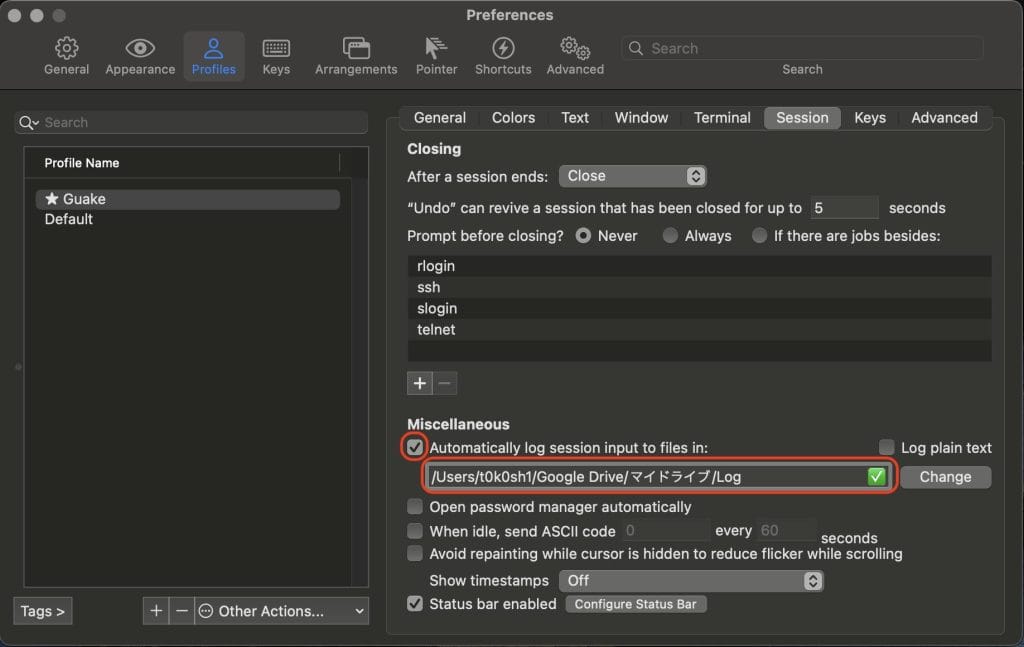Open the General preferences gear icon

click(66, 48)
